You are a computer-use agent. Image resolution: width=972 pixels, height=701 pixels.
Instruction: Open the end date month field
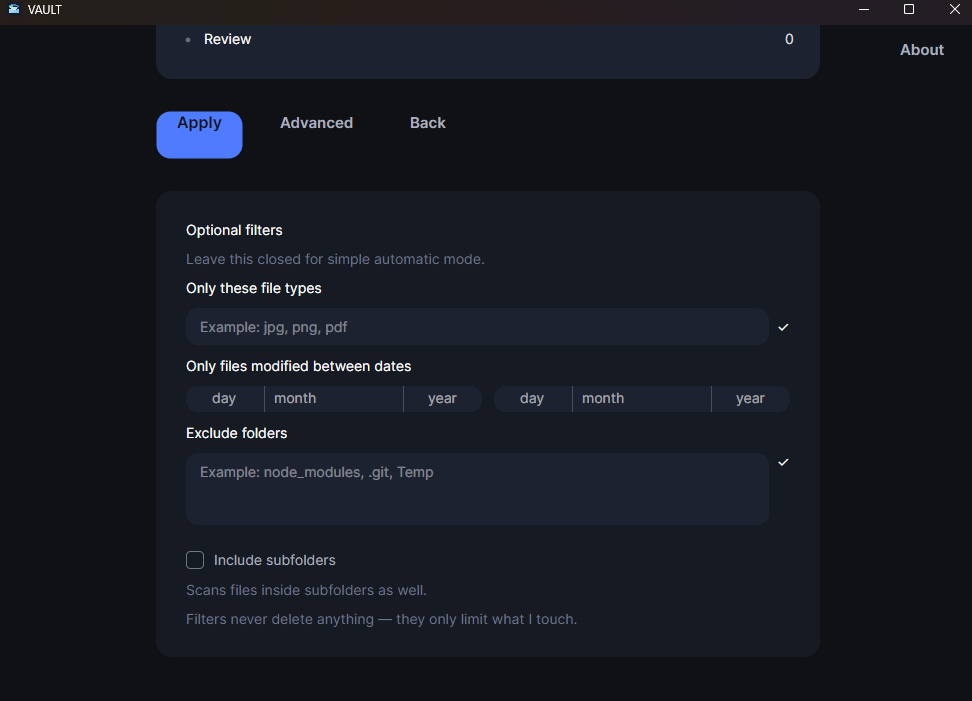coord(641,399)
